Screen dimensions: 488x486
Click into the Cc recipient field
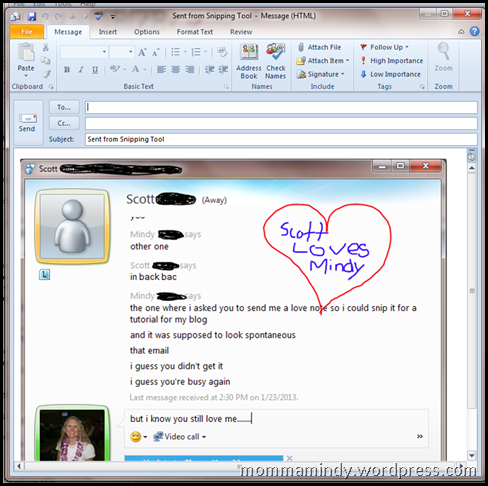[281, 123]
